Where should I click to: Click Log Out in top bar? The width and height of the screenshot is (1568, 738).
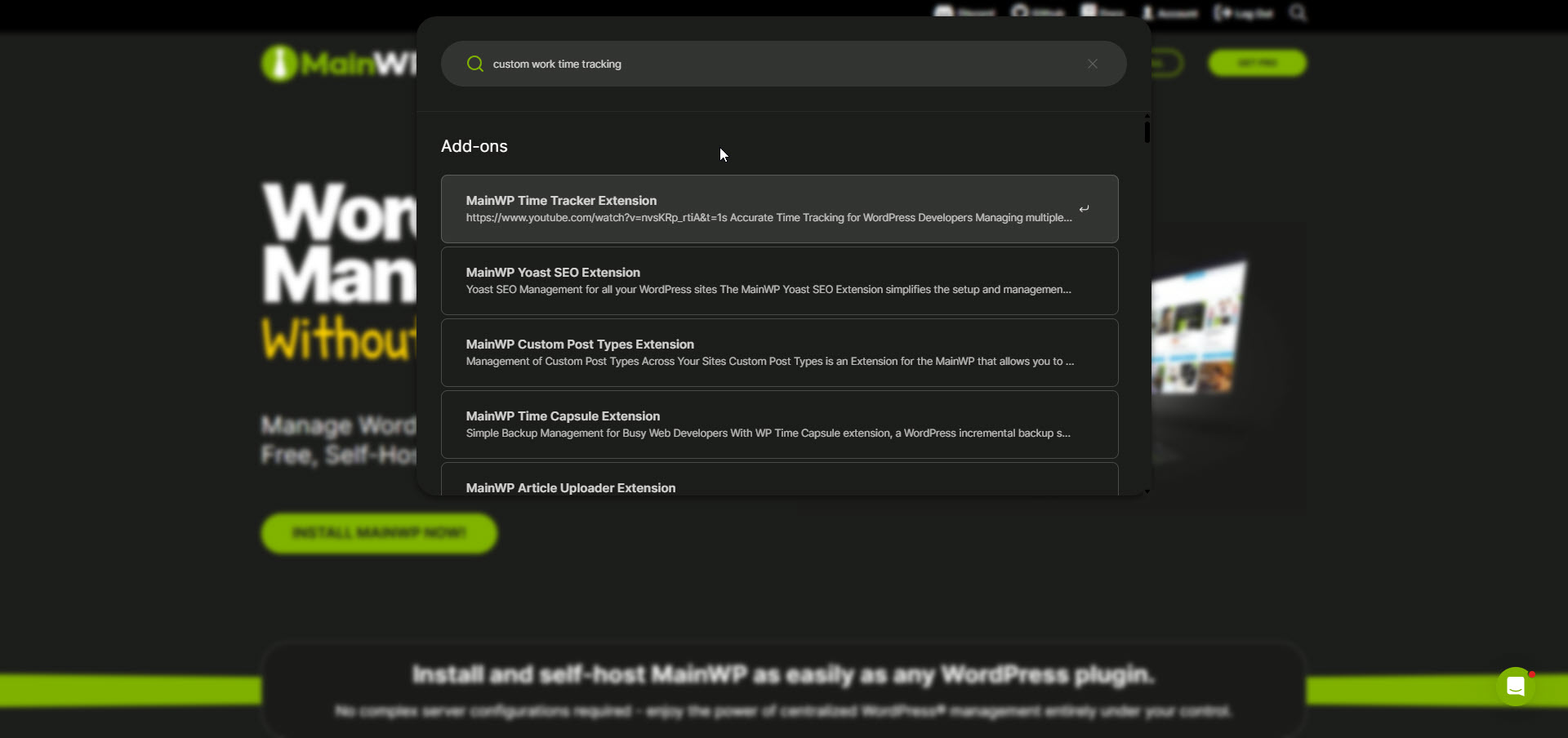click(x=1244, y=13)
